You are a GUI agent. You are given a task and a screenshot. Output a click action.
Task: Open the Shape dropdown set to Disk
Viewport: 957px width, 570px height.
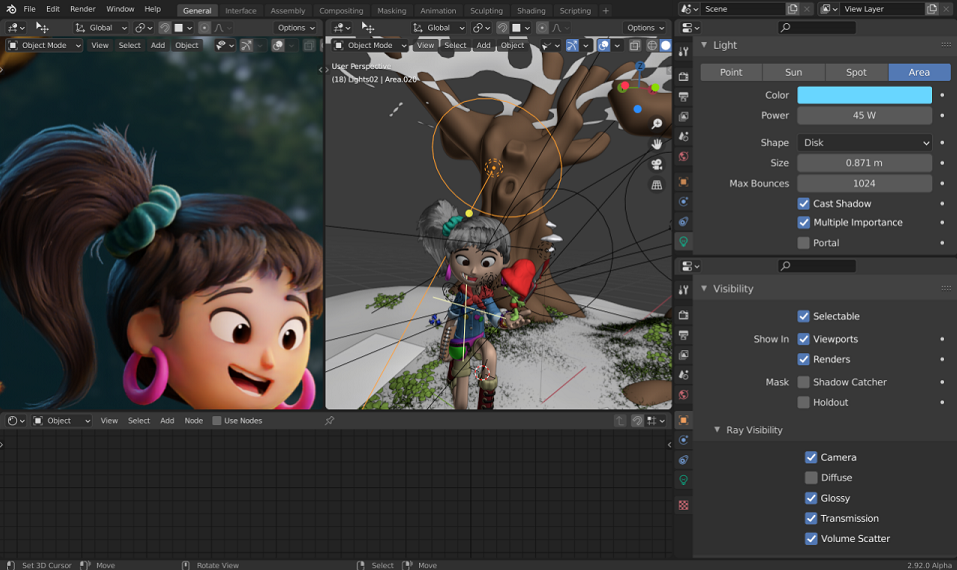[864, 142]
